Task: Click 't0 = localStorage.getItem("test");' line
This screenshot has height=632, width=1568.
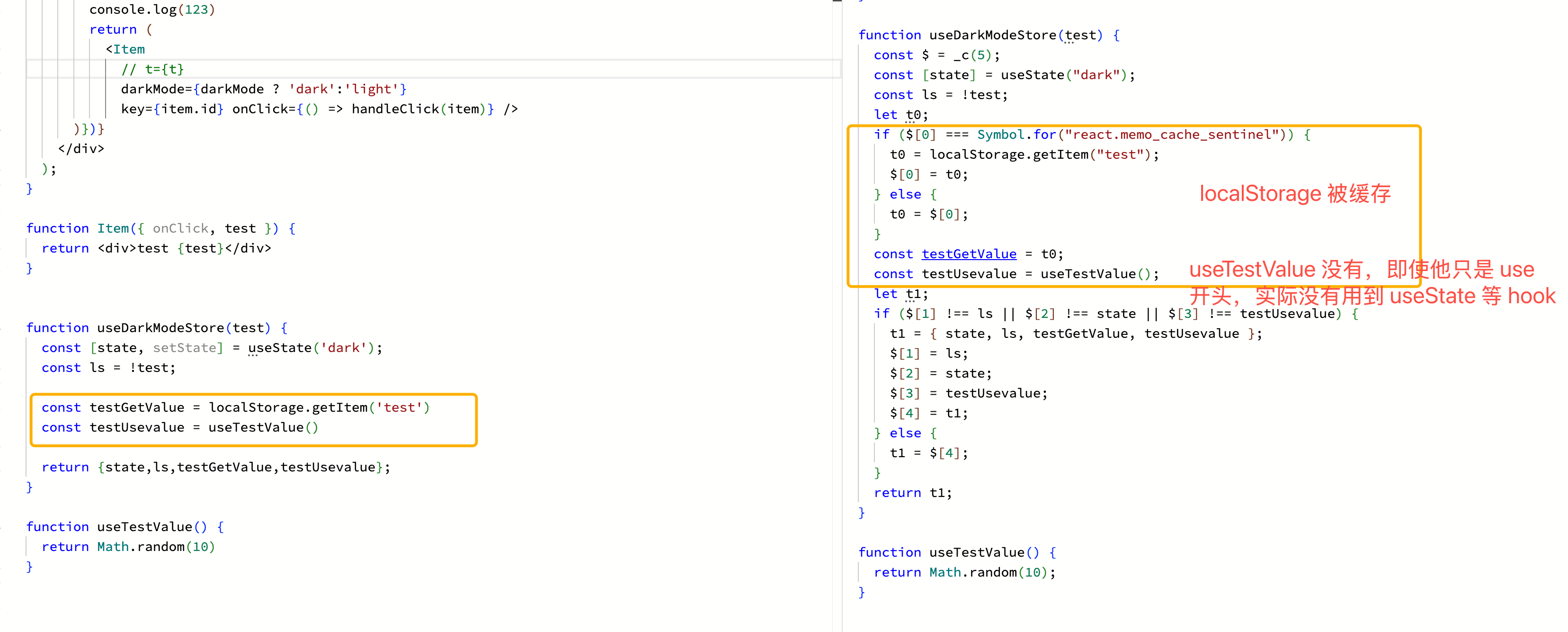Action: [1024, 154]
